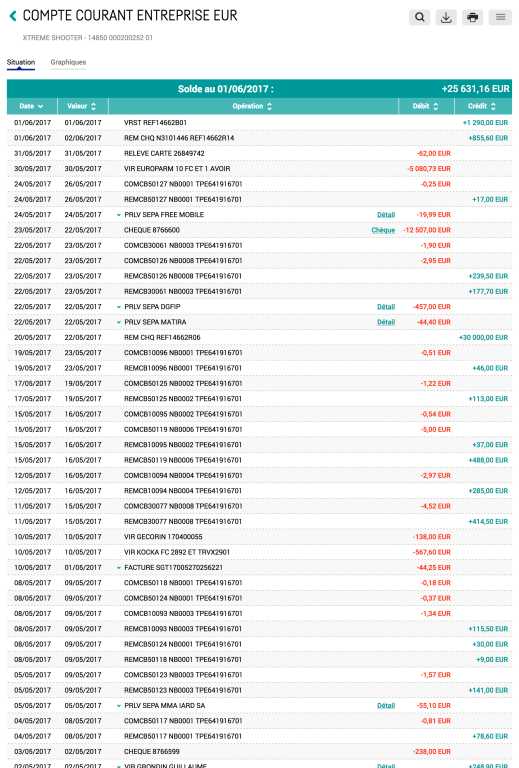Open the hamburger menu icon
Screen dimensions: 519x768
tap(500, 17)
